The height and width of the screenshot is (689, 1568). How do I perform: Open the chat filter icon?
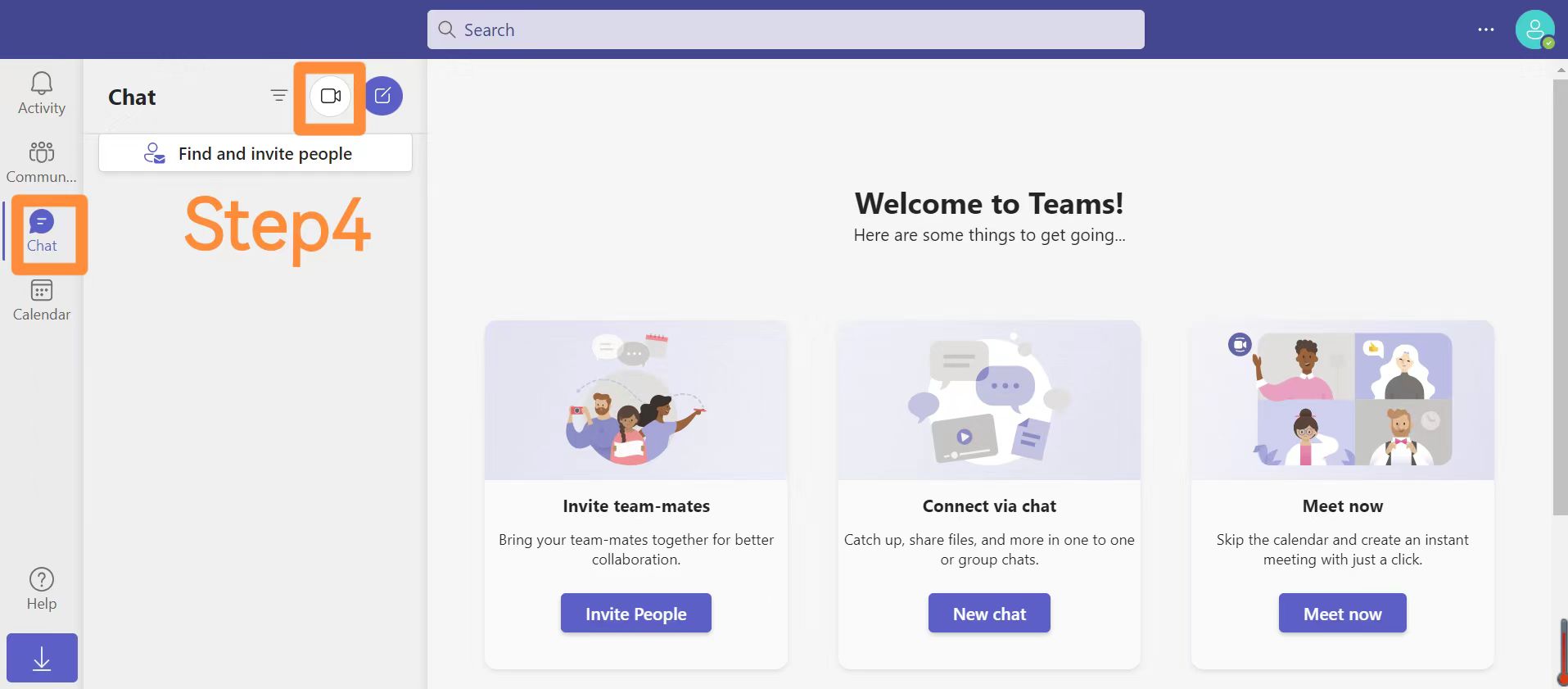pos(279,96)
